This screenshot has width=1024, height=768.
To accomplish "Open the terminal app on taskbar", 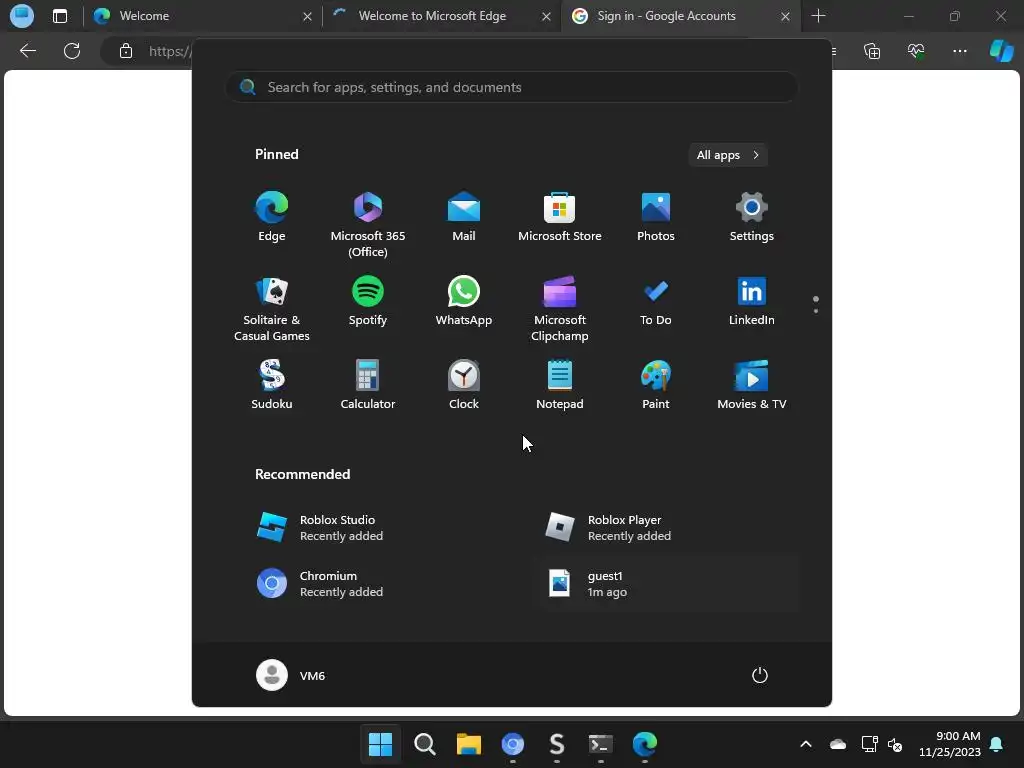I will (601, 744).
